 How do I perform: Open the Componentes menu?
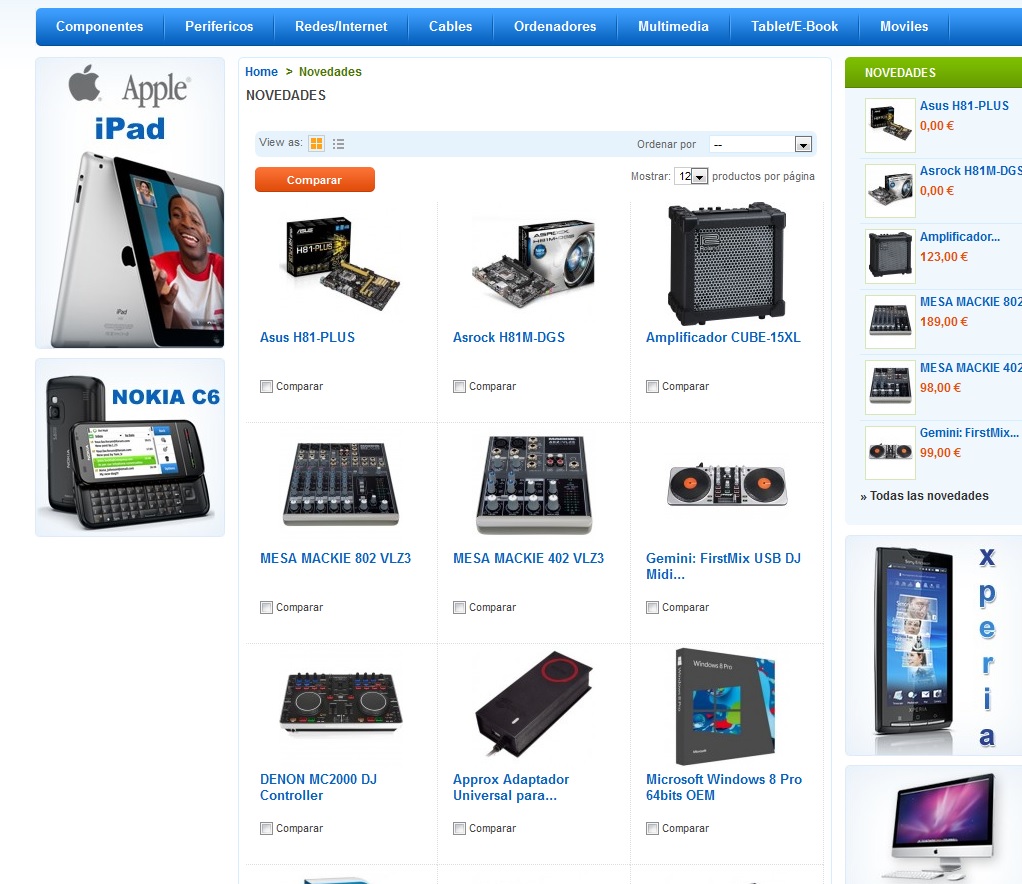100,27
